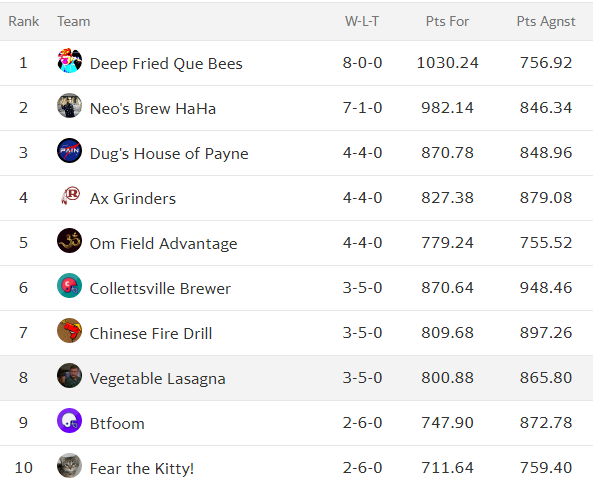The image size is (593, 490).
Task: Open Neo's Brew HaHa avatar photo
Action: [70, 105]
